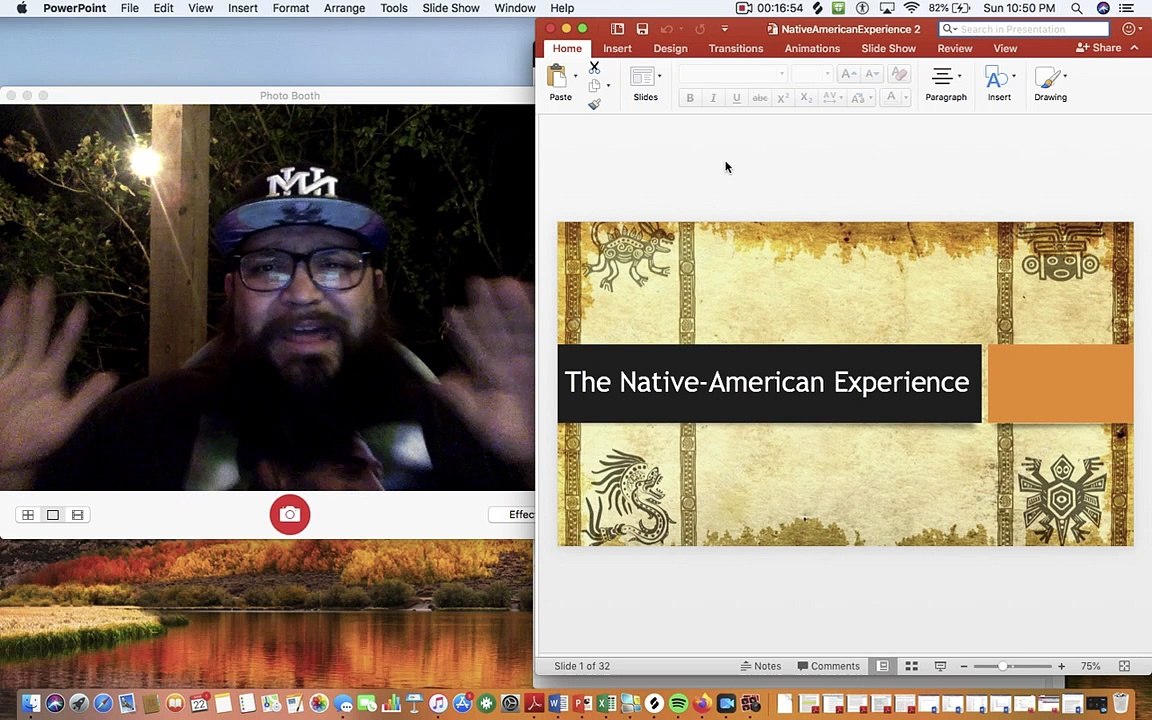Open the Review ribbon tab

click(954, 48)
